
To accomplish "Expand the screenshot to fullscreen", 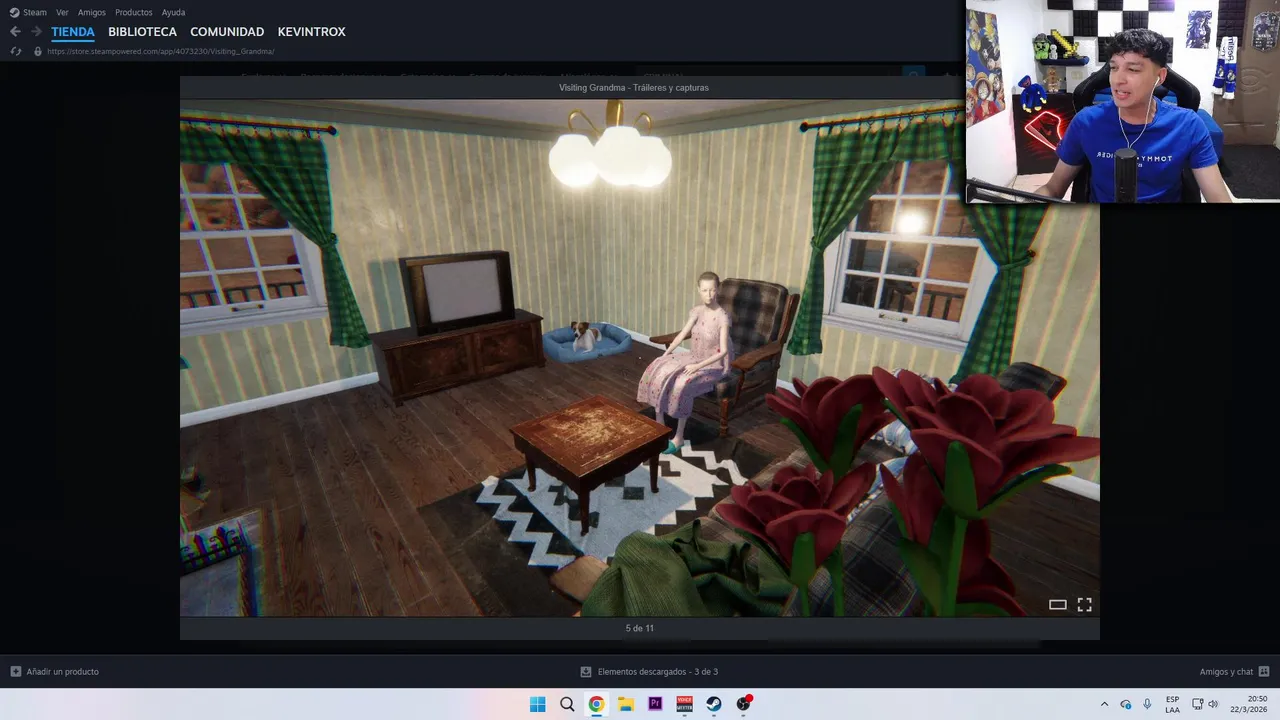I will [1084, 605].
